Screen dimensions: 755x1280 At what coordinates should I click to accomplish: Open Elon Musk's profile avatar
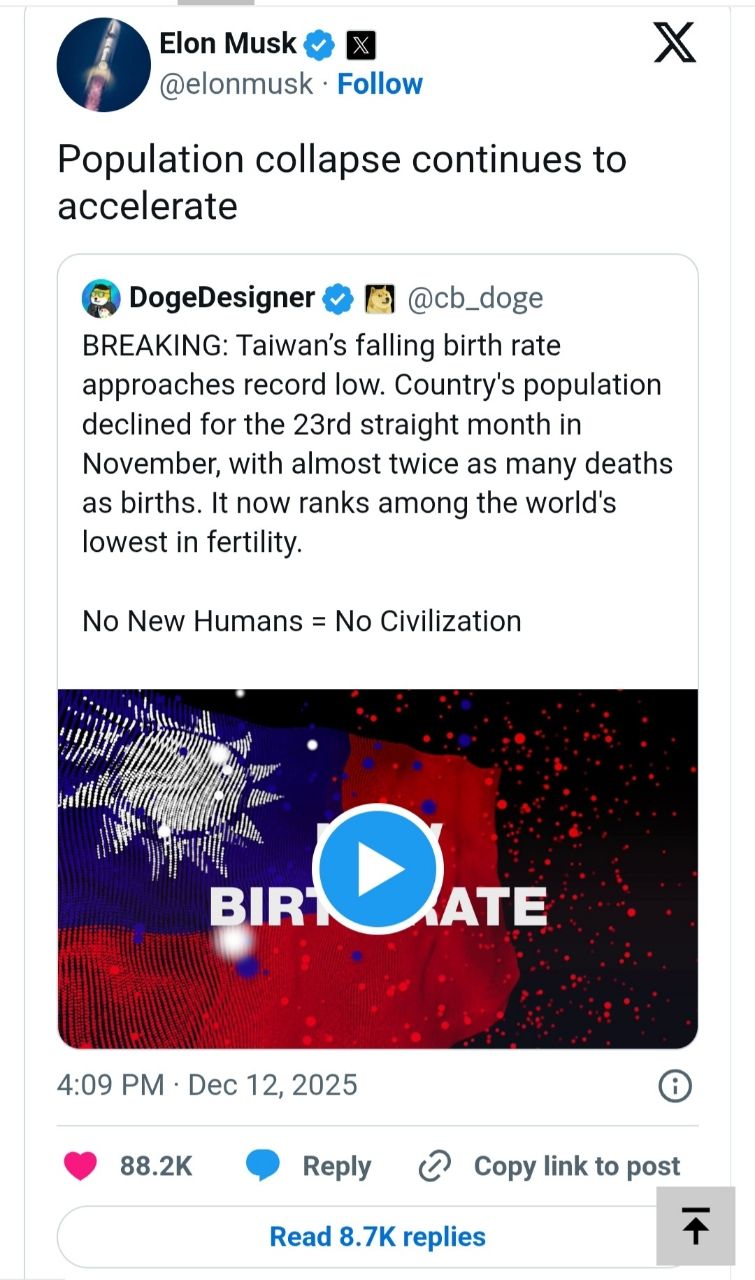(104, 64)
